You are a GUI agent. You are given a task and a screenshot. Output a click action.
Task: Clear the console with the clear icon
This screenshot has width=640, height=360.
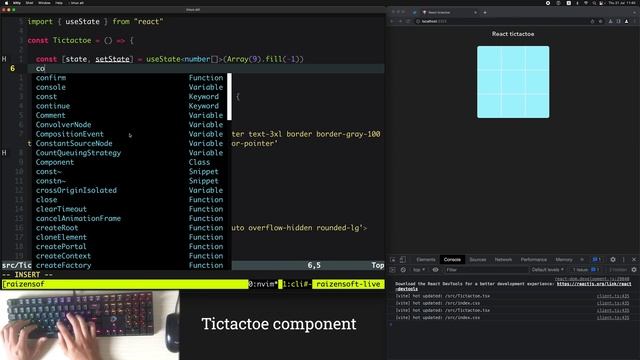403,270
